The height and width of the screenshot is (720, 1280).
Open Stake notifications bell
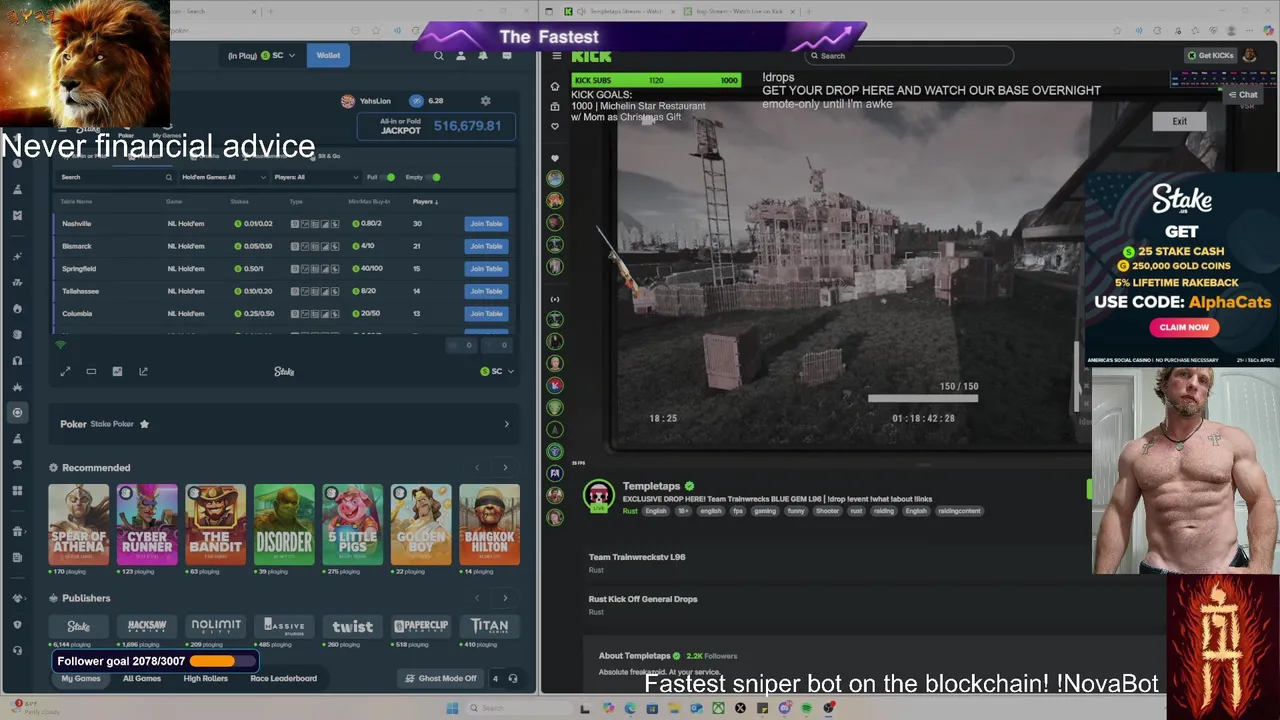[x=483, y=56]
